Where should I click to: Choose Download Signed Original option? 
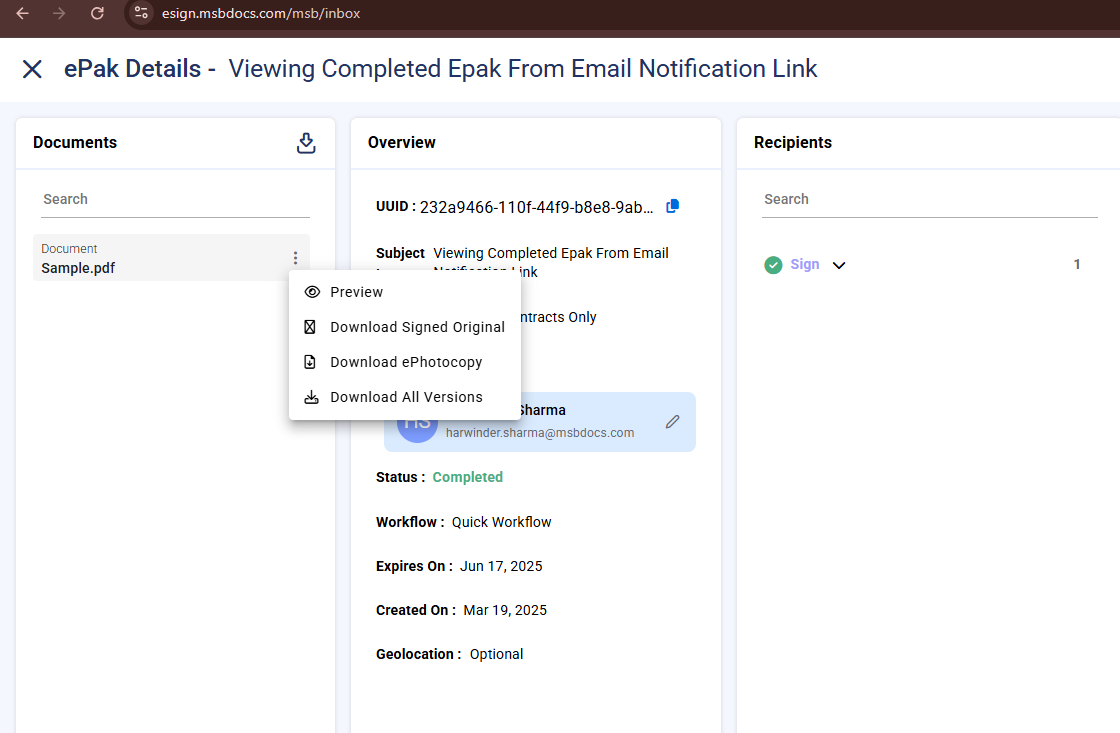click(x=417, y=327)
